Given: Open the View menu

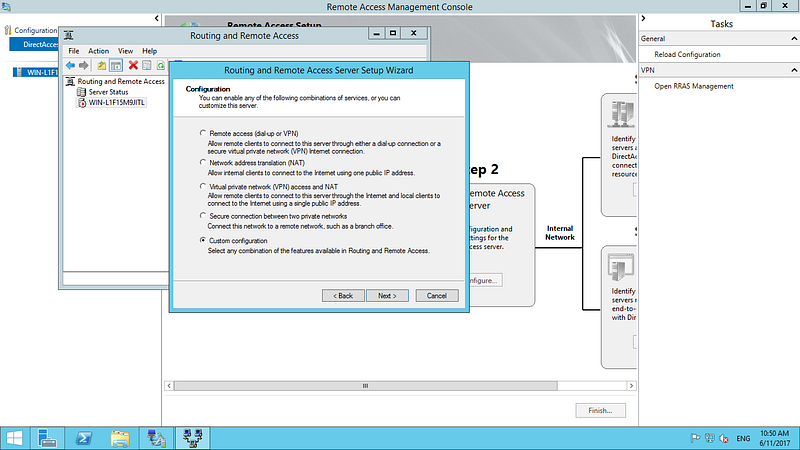Looking at the screenshot, I should point(126,51).
